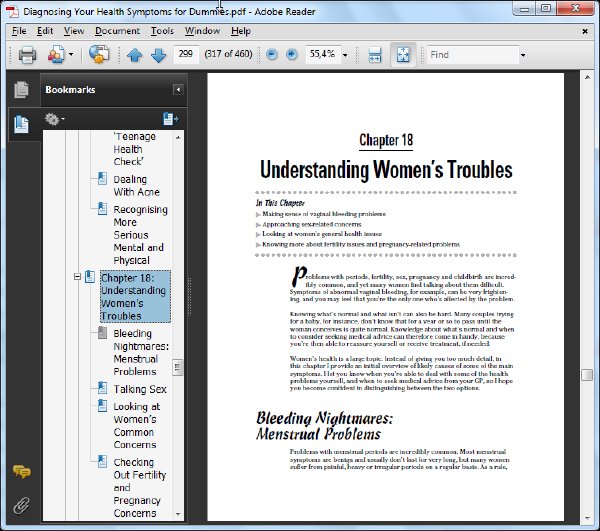Click Dealing With Acne bookmark icon
The width and height of the screenshot is (600, 531).
click(x=102, y=178)
